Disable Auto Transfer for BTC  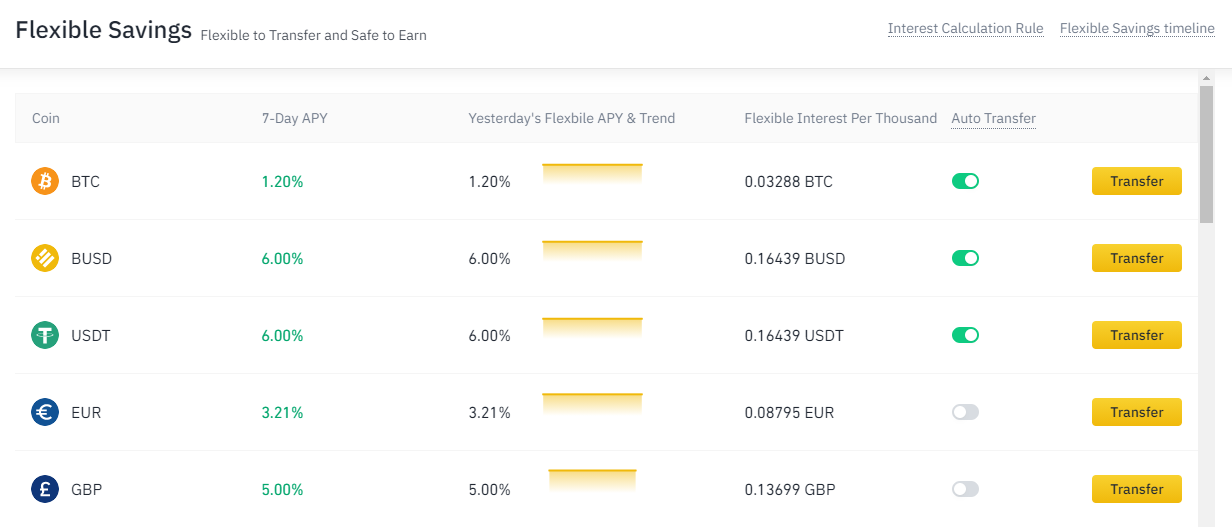(x=965, y=181)
